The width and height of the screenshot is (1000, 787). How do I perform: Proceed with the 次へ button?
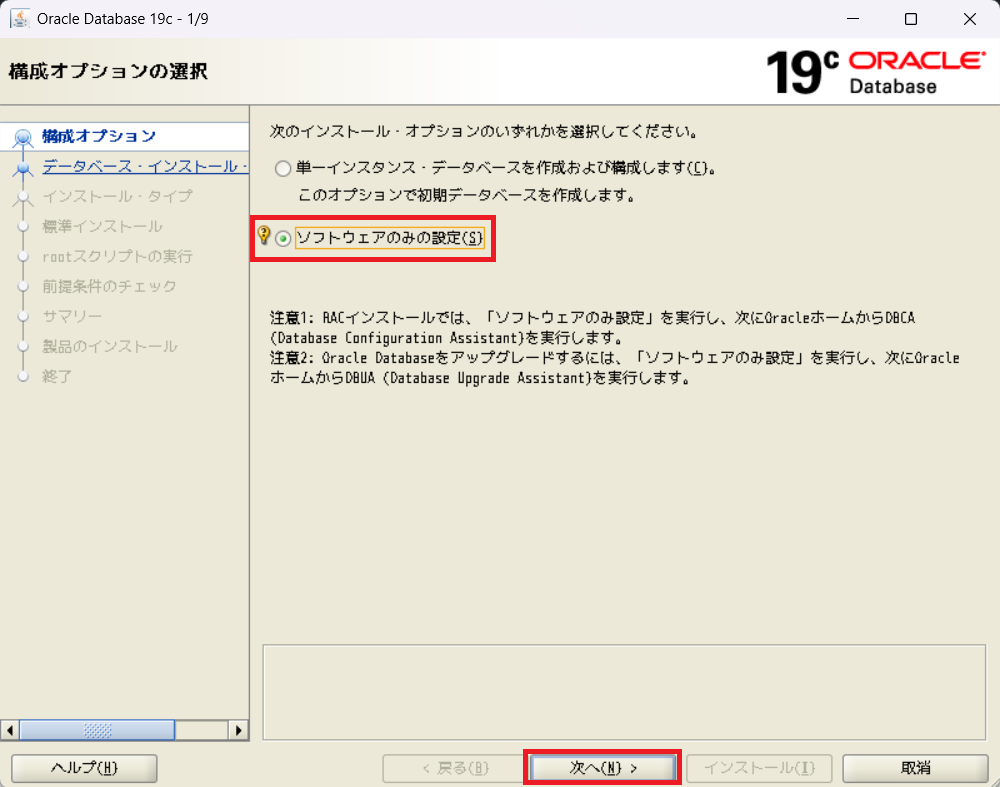tap(603, 768)
